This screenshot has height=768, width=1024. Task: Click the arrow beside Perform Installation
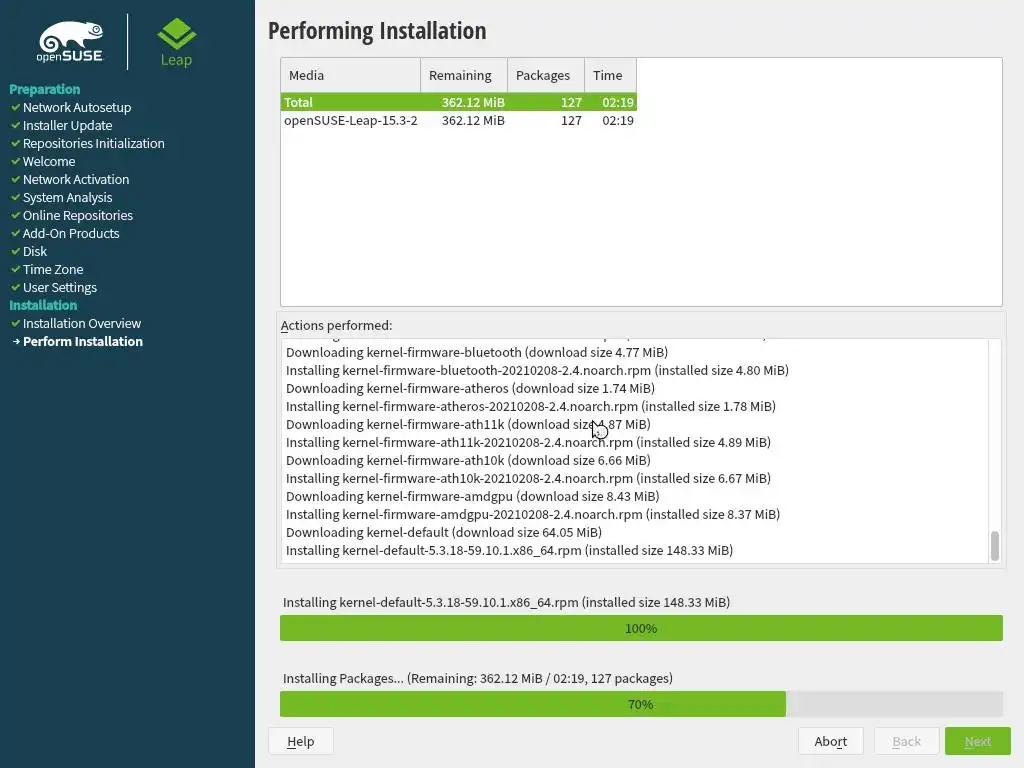[x=16, y=342]
